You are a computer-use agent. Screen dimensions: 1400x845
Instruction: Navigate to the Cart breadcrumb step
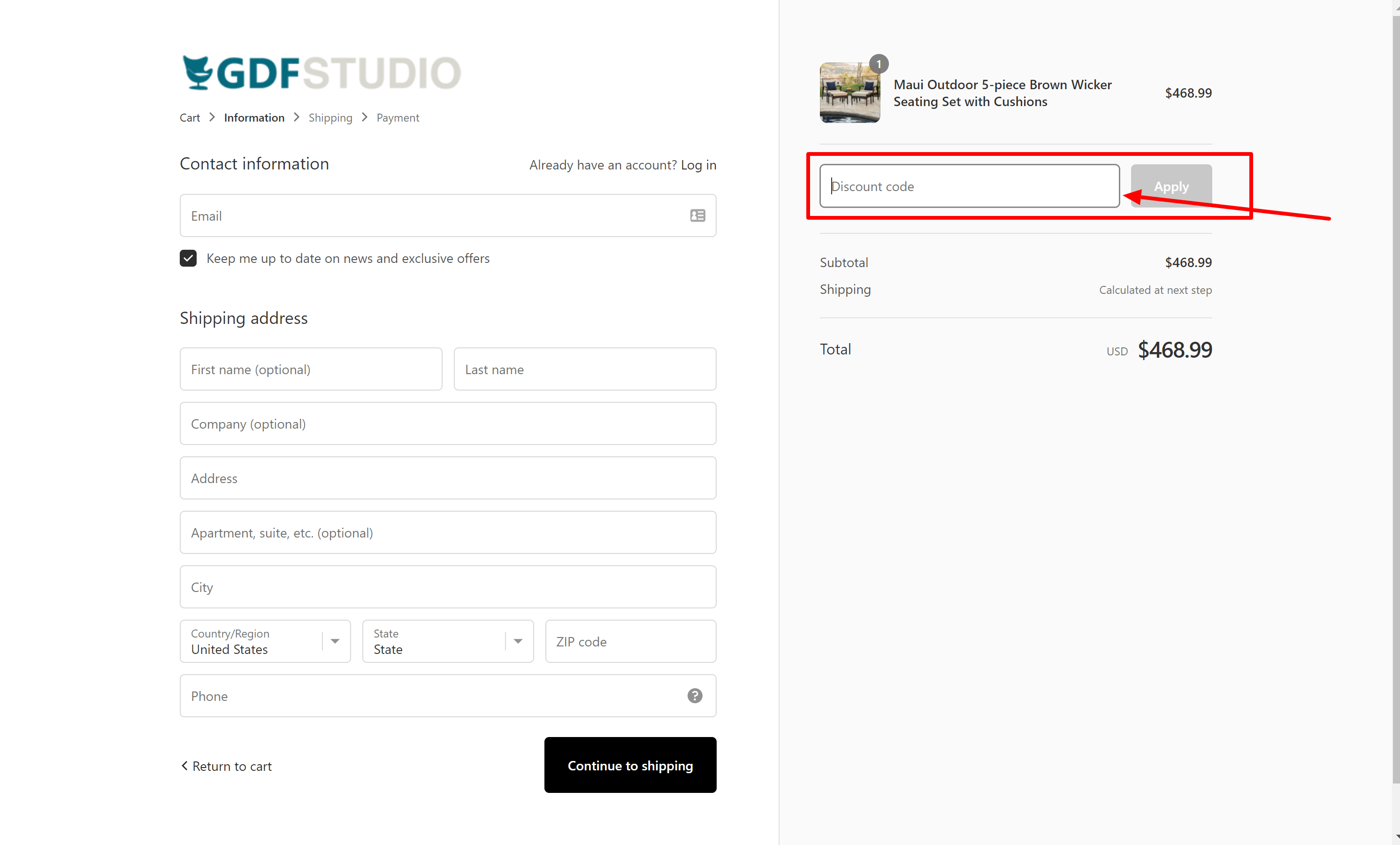click(x=190, y=118)
